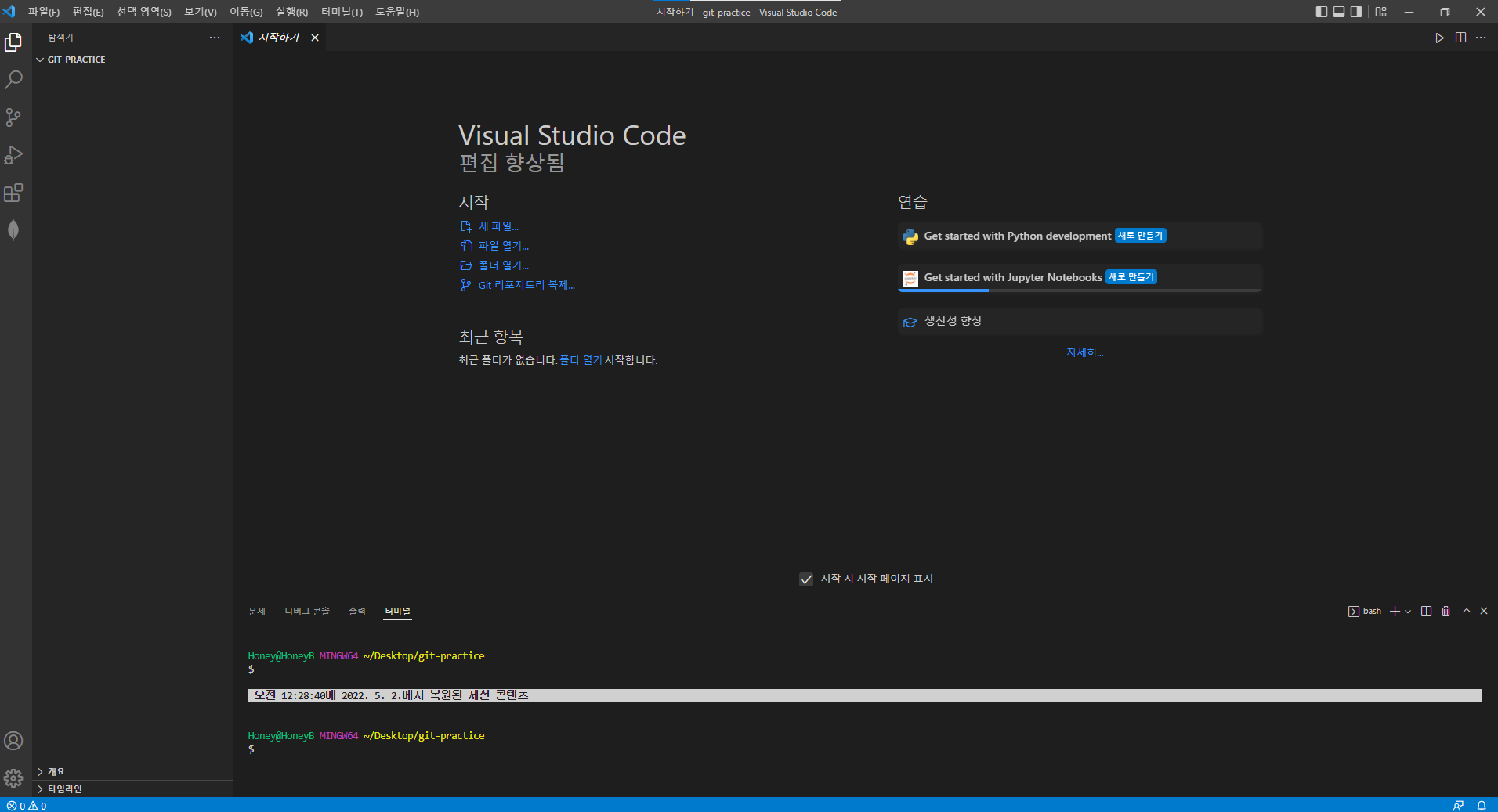The width and height of the screenshot is (1498, 812).
Task: Toggle the bottom panel layout button
Action: (x=1339, y=12)
